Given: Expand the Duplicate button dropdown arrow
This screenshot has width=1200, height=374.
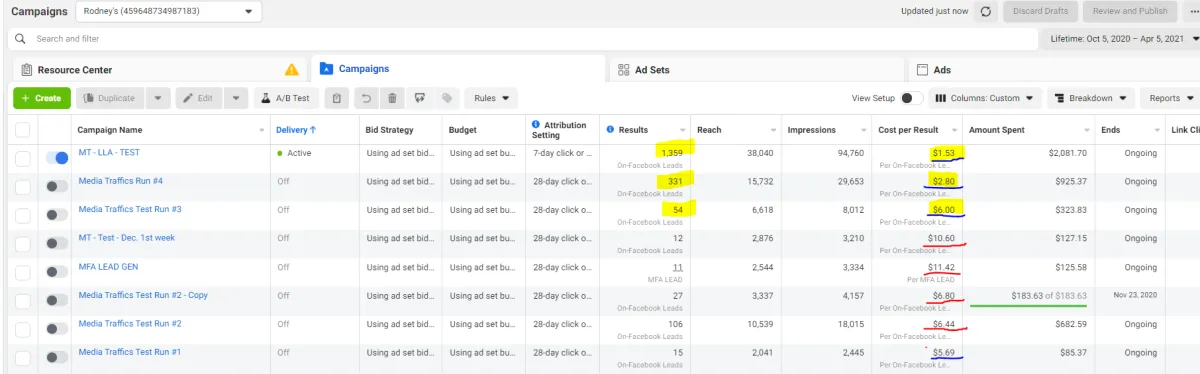Looking at the screenshot, I should coord(158,98).
